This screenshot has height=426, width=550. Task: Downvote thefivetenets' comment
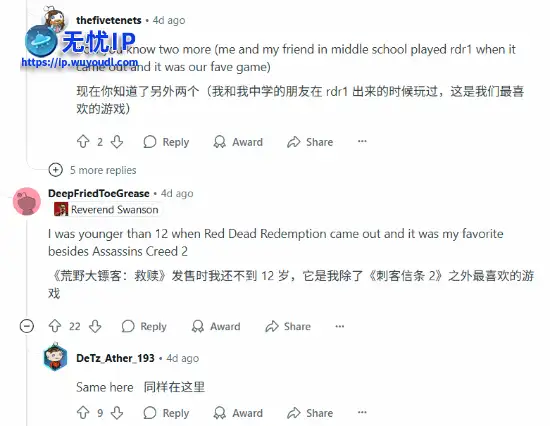click(x=117, y=142)
